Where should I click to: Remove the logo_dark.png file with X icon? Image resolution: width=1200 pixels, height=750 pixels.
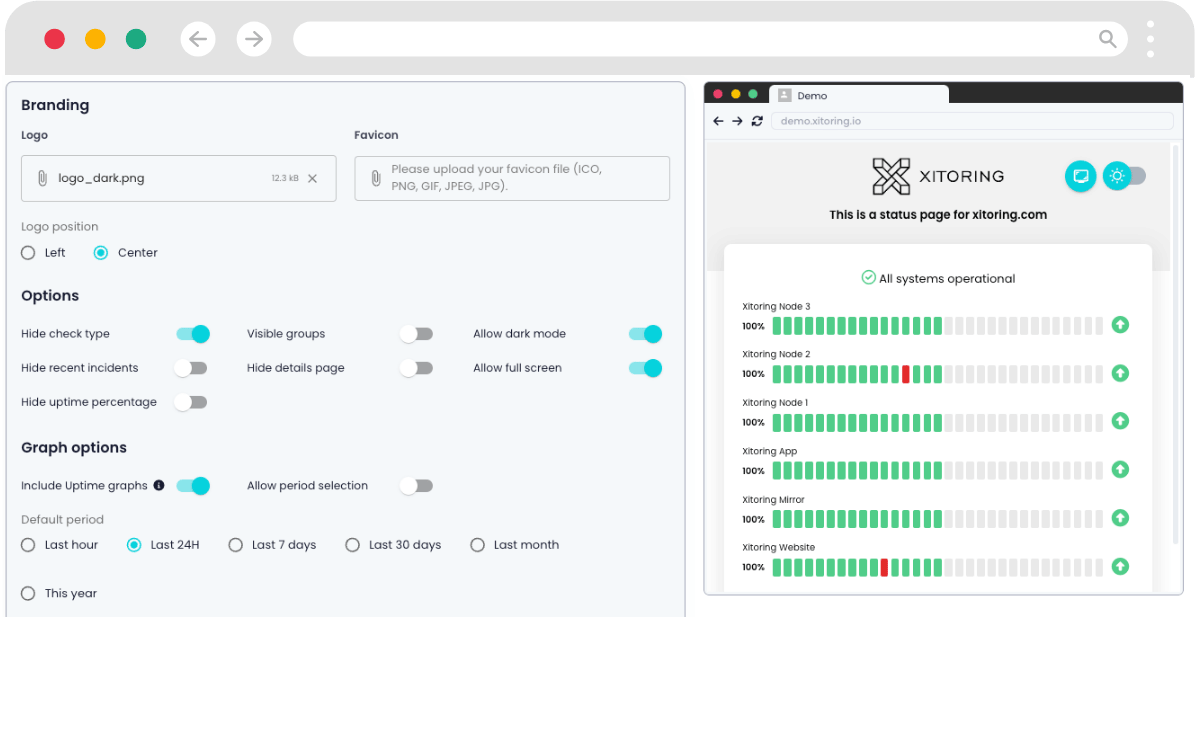(312, 179)
